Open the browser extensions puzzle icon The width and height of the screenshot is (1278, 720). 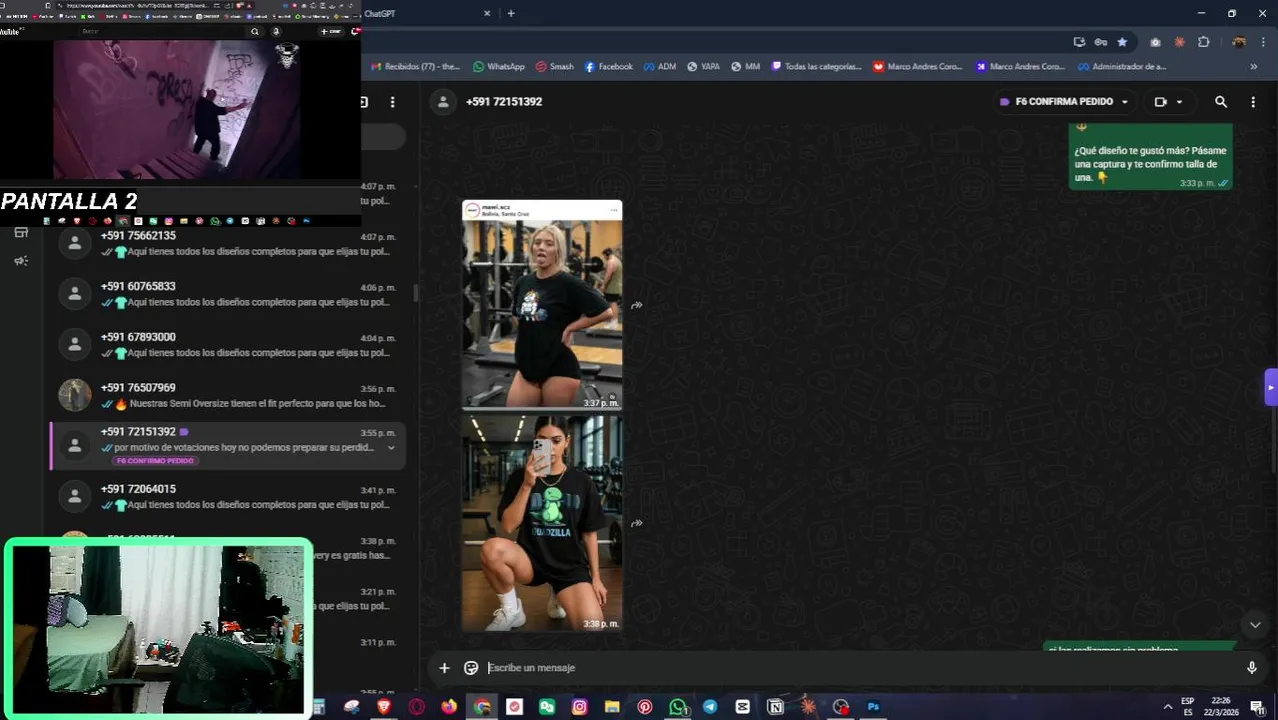[x=1203, y=42]
